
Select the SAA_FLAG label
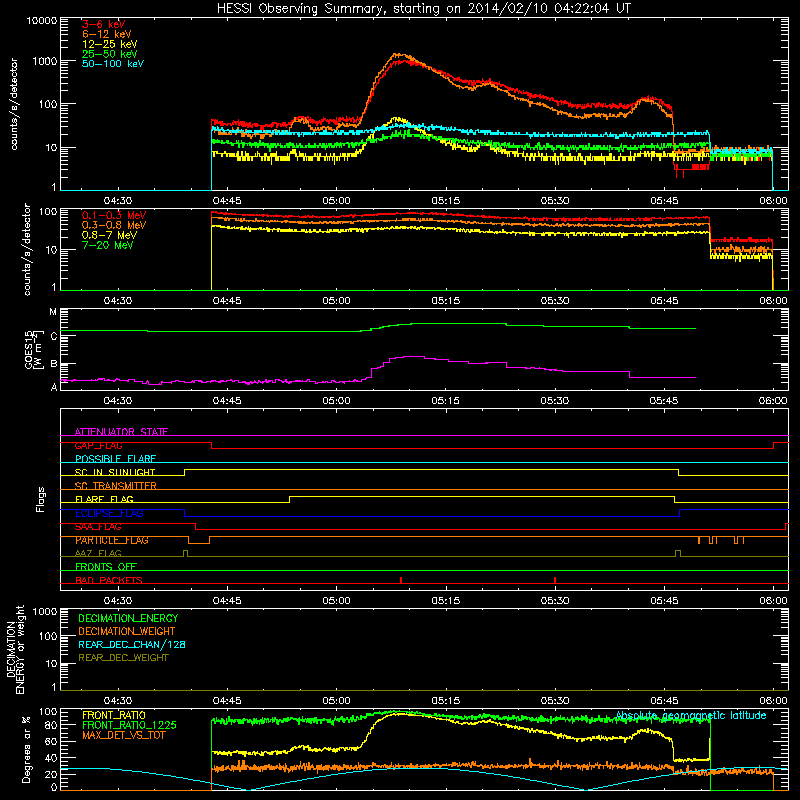(98, 527)
